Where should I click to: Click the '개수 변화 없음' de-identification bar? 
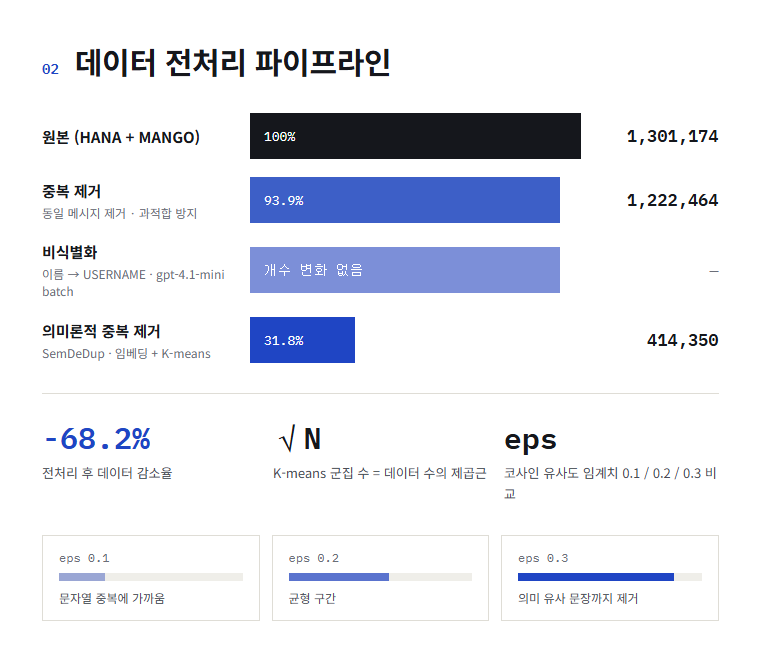pyautogui.click(x=405, y=270)
